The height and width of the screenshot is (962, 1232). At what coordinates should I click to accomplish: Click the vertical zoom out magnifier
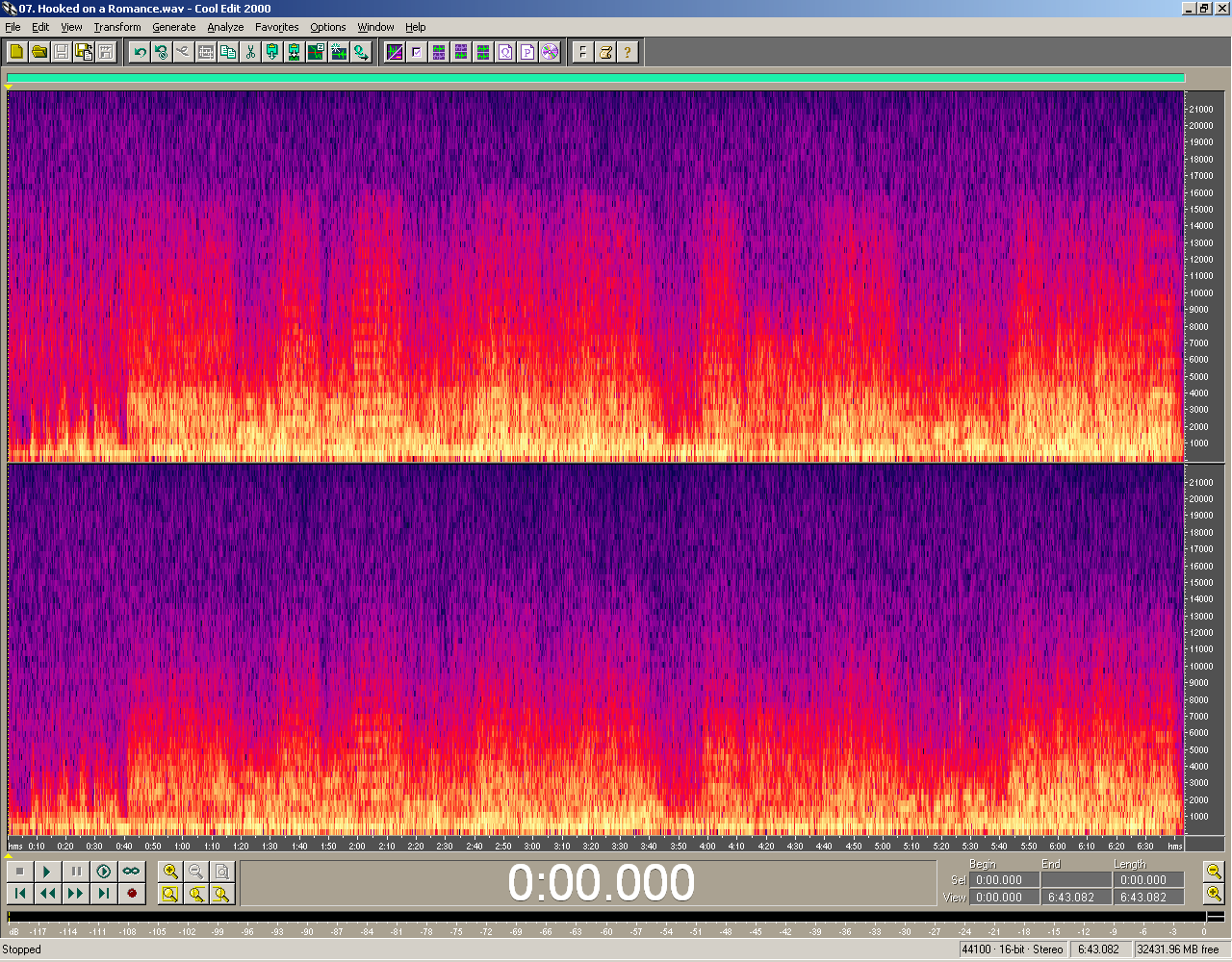(x=1214, y=872)
